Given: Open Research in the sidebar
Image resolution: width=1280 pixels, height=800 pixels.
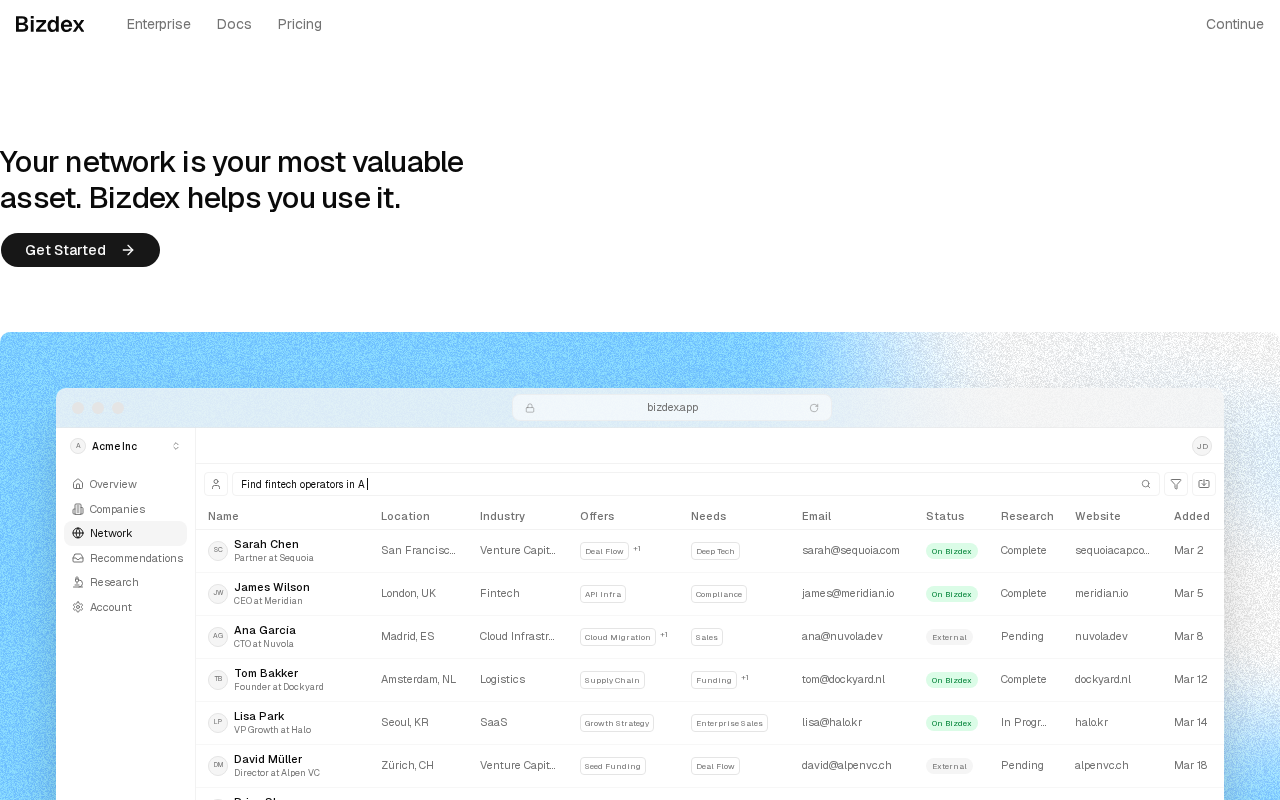Looking at the screenshot, I should point(125,582).
